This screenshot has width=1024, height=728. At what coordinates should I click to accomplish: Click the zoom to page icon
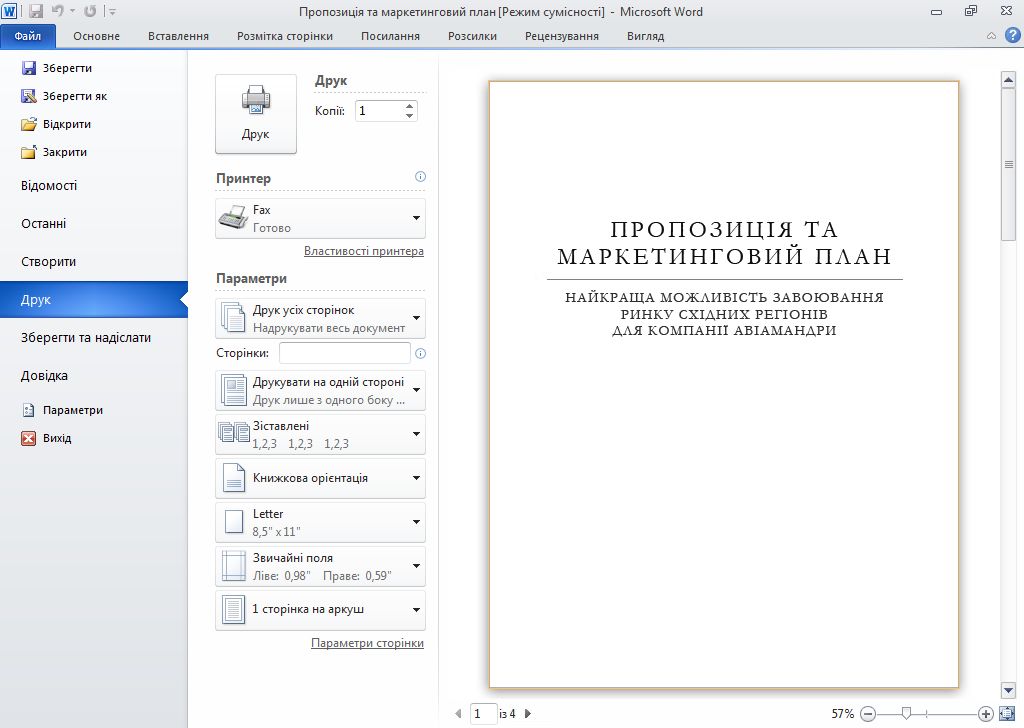pos(1006,713)
